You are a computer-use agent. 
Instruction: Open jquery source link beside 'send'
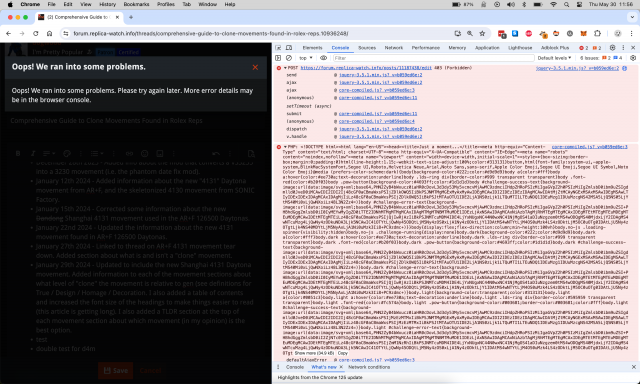(380, 75)
